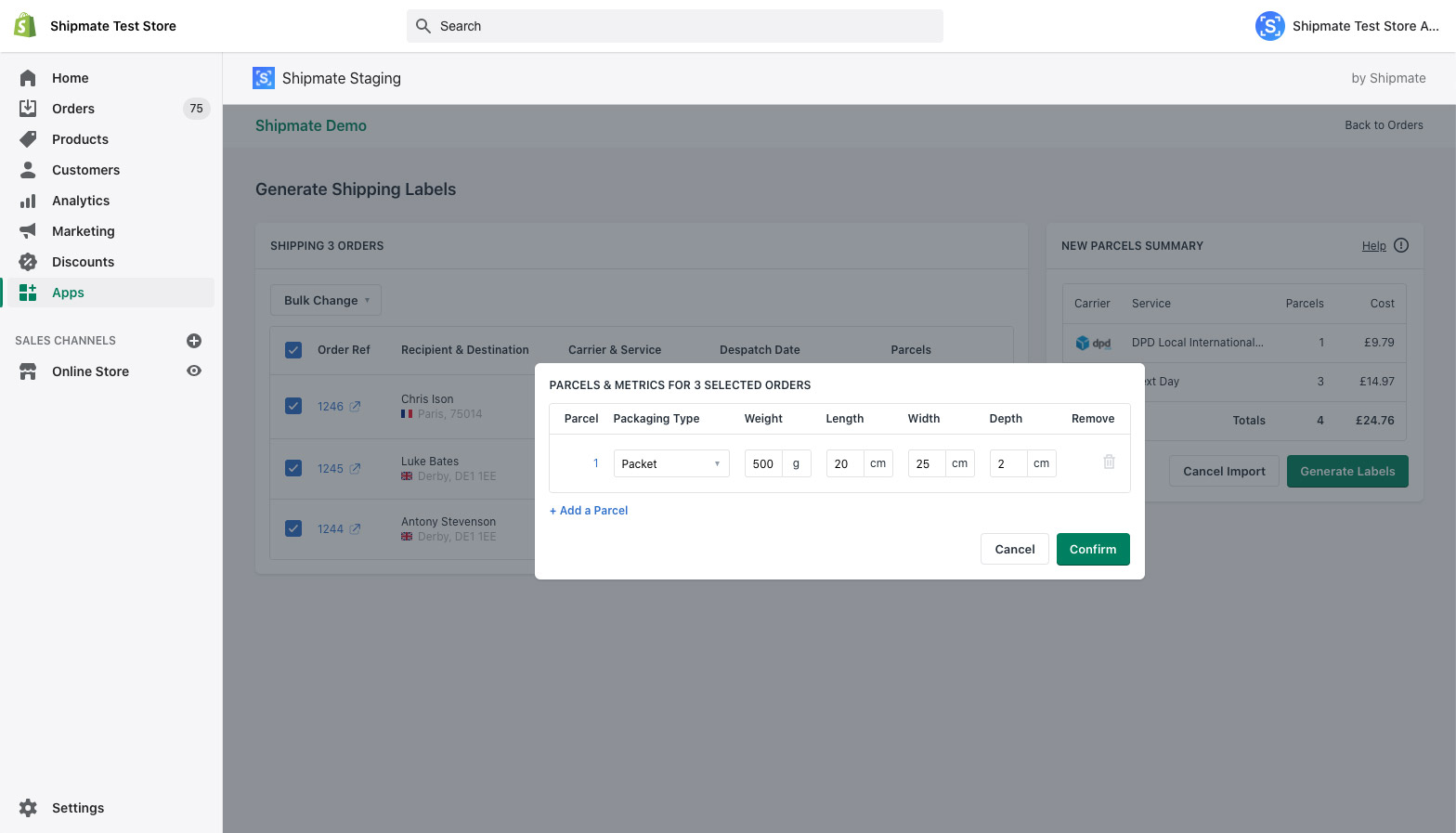Open order 1246 link
This screenshot has height=833, width=1456.
331,407
